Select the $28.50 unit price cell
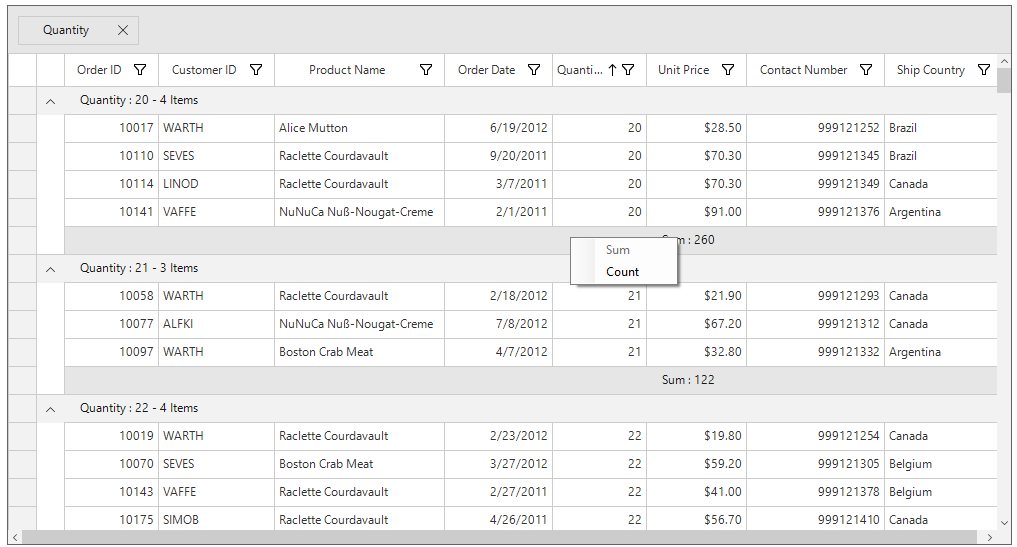The image size is (1017, 547). (697, 128)
